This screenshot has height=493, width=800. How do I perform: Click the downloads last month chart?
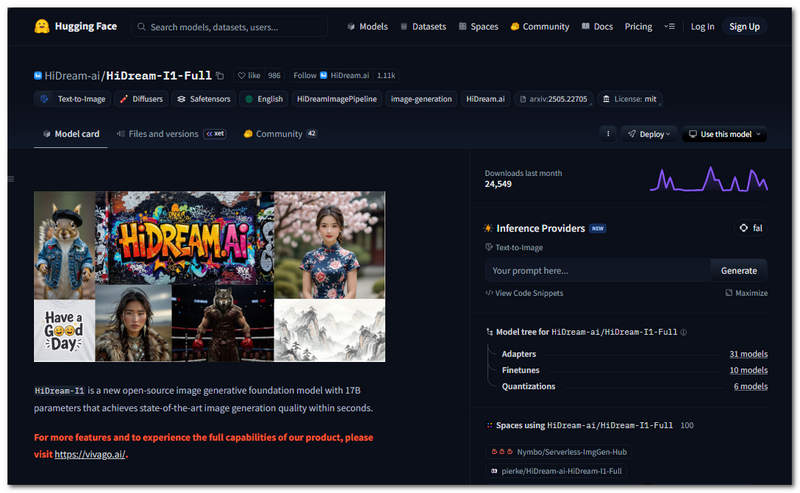(x=708, y=179)
